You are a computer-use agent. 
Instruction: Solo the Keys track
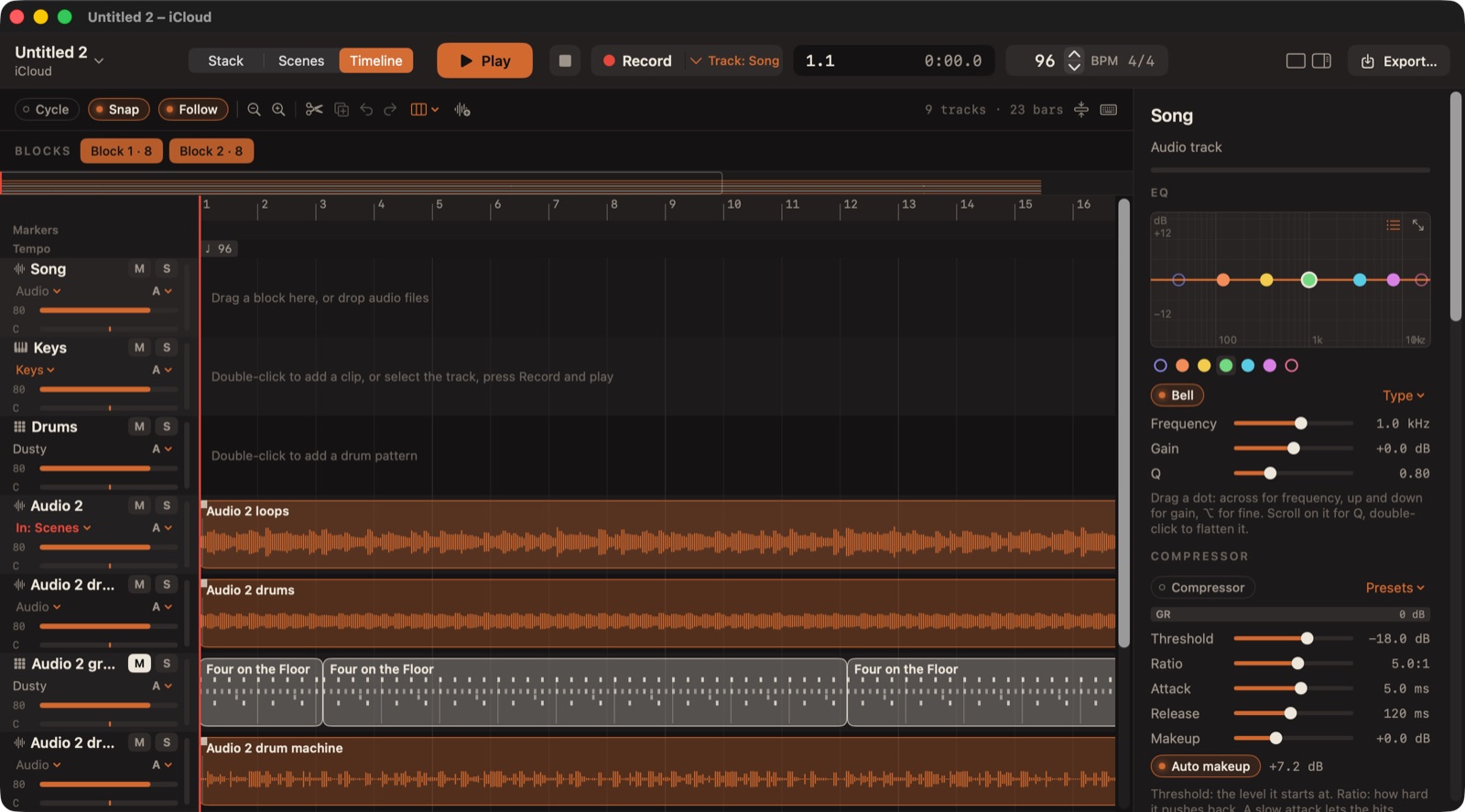point(167,348)
